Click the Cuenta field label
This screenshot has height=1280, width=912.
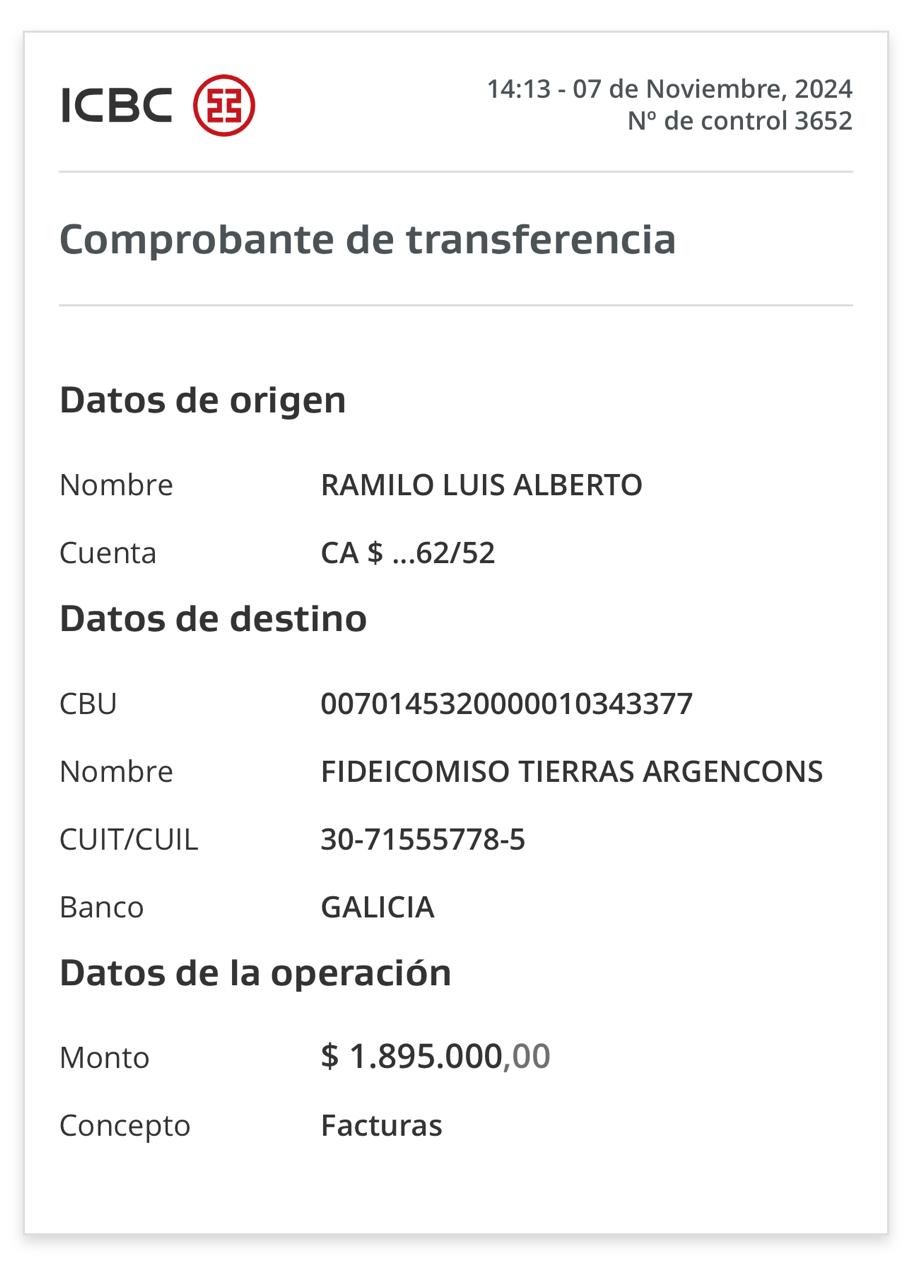pyautogui.click(x=108, y=553)
